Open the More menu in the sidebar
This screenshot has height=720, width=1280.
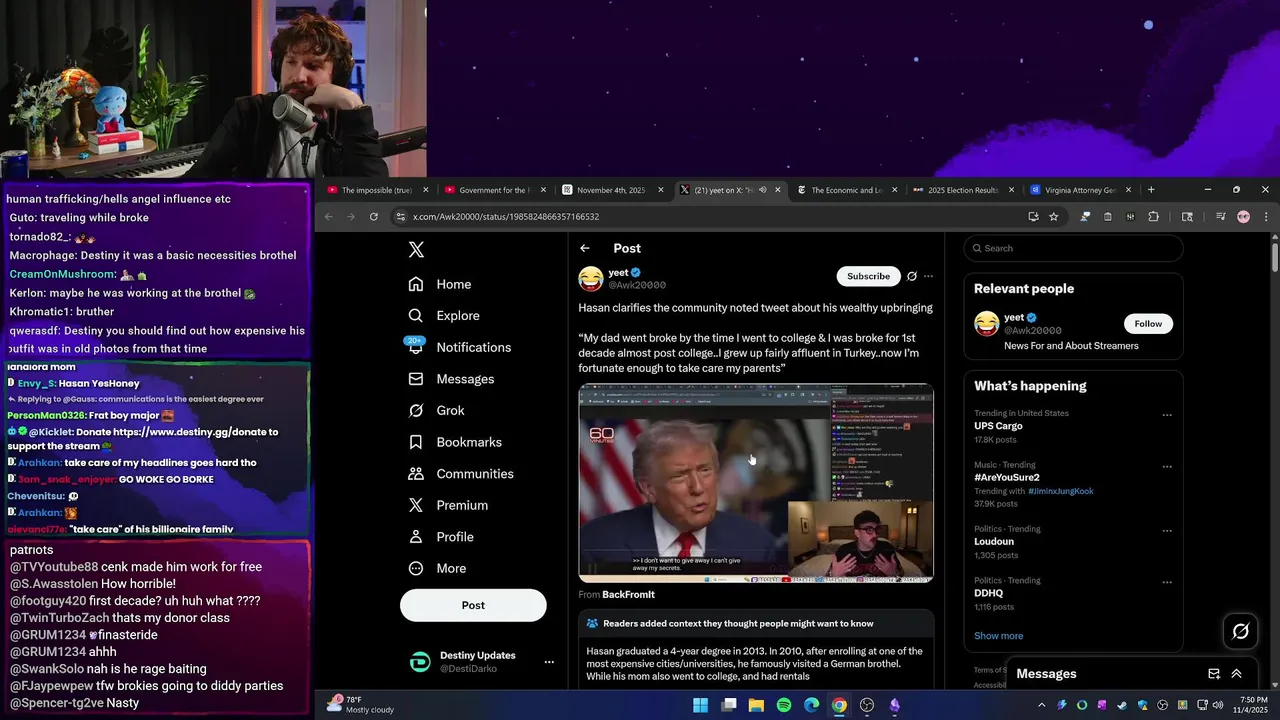point(437,568)
